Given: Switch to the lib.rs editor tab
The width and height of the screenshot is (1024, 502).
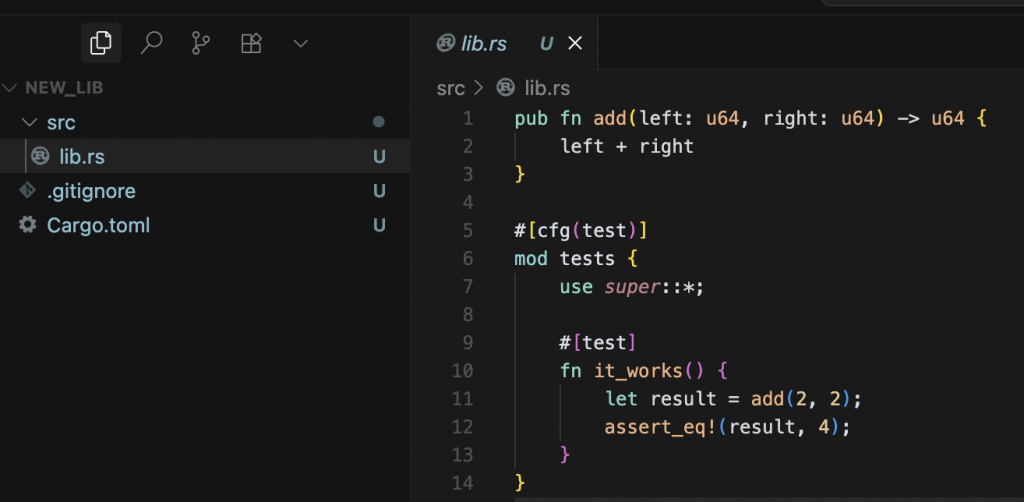Looking at the screenshot, I should click(x=484, y=44).
